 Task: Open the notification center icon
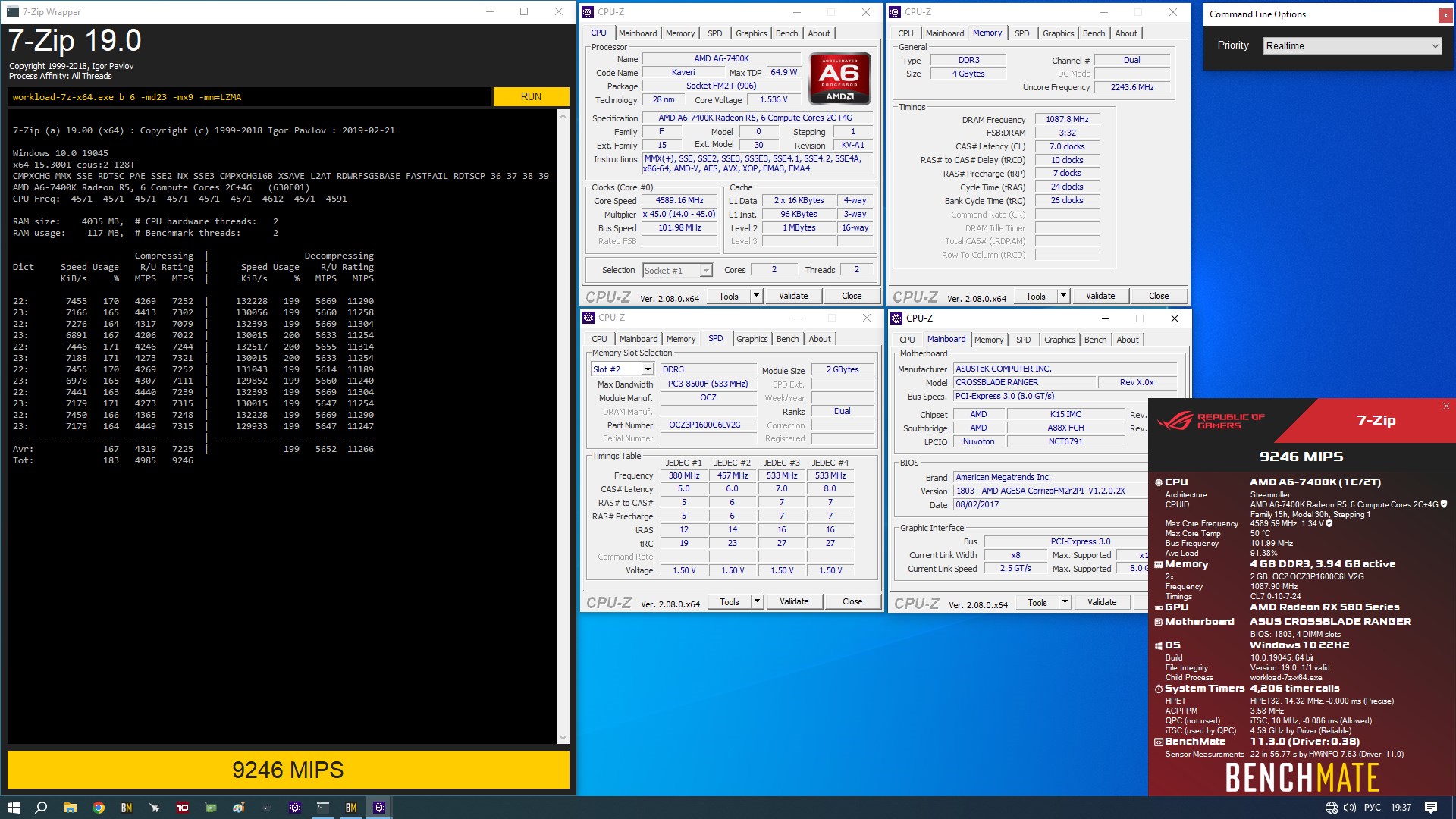(1431, 808)
